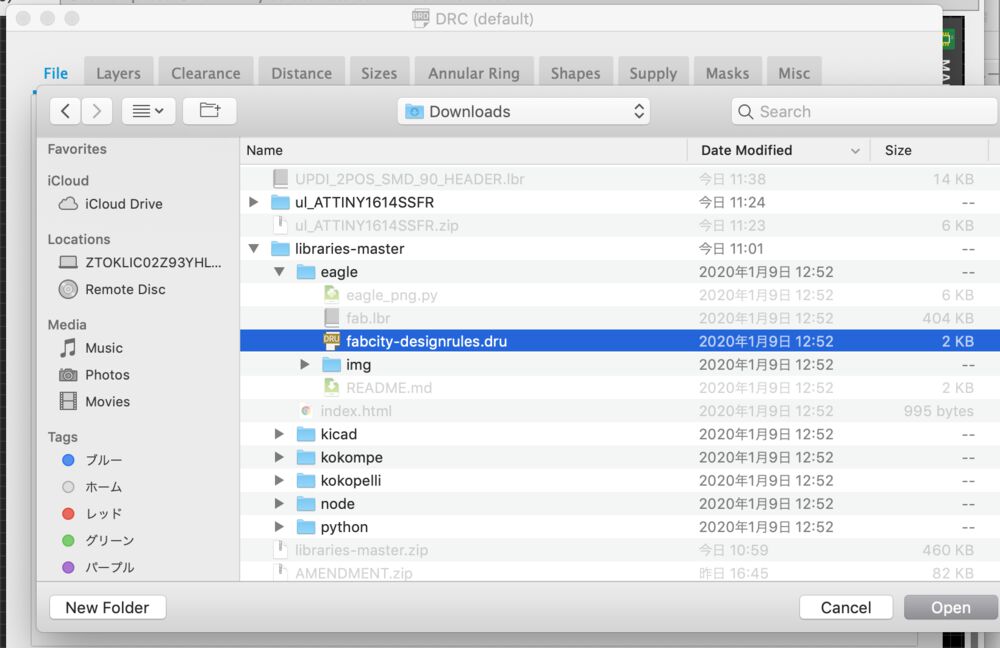Select the purple パープル tag
1000x648 pixels.
98,568
